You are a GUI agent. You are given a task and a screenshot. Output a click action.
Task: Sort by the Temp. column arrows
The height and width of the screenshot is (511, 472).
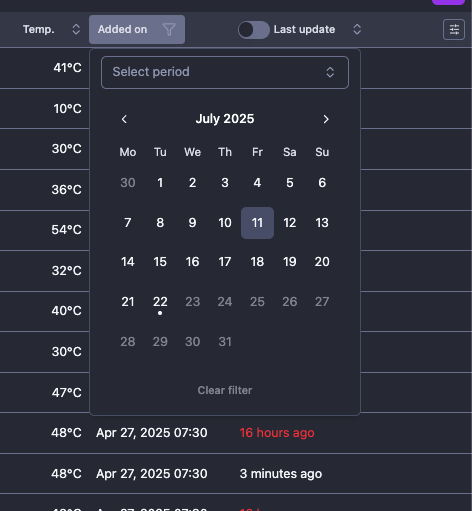click(x=76, y=29)
